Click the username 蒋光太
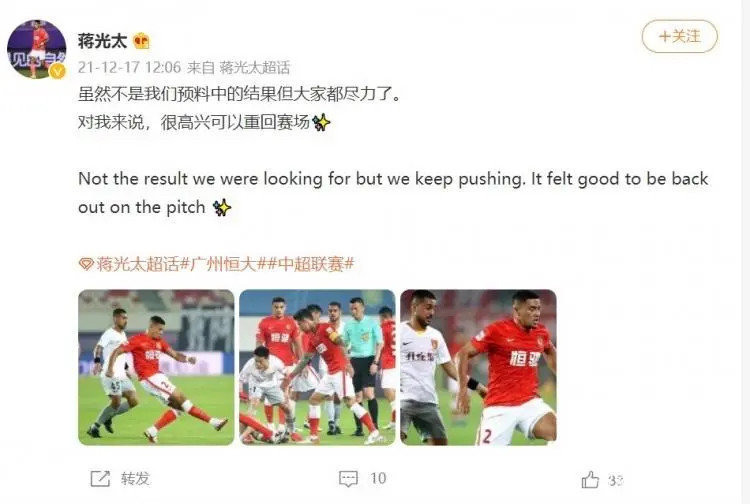Screen dimensions: 750x504 (102, 41)
